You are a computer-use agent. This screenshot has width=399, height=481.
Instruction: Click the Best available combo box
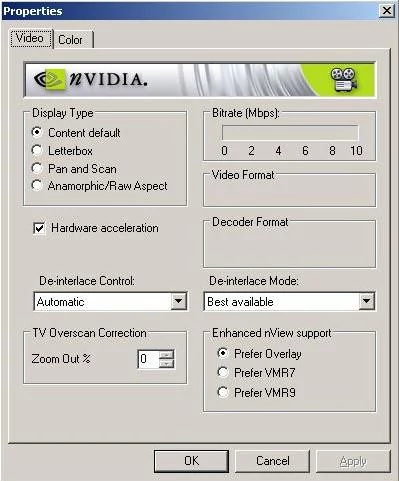click(289, 302)
